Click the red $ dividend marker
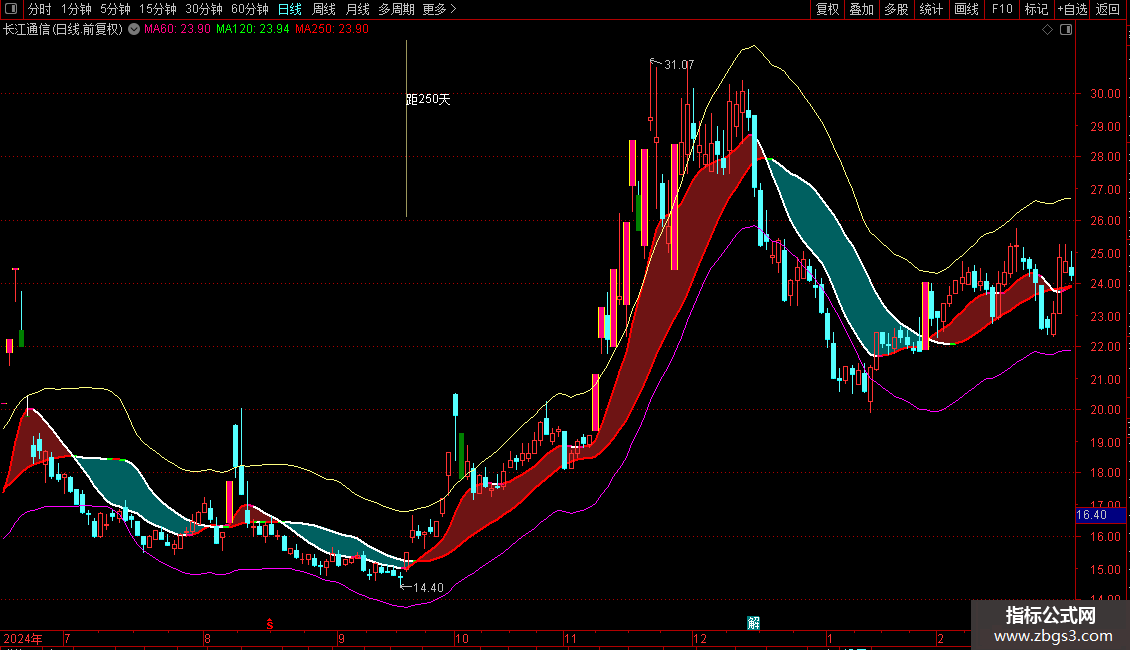The width and height of the screenshot is (1130, 650). pyautogui.click(x=269, y=624)
